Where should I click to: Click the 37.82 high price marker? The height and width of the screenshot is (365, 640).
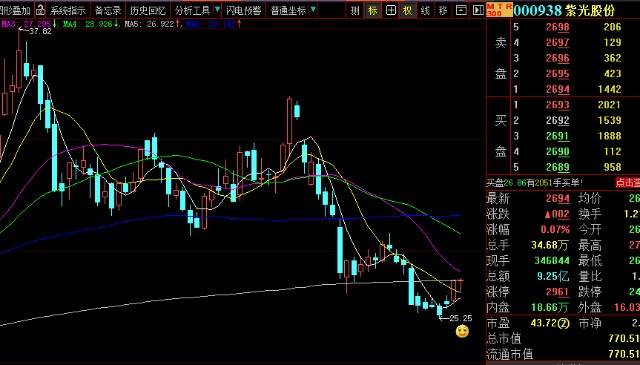point(40,31)
